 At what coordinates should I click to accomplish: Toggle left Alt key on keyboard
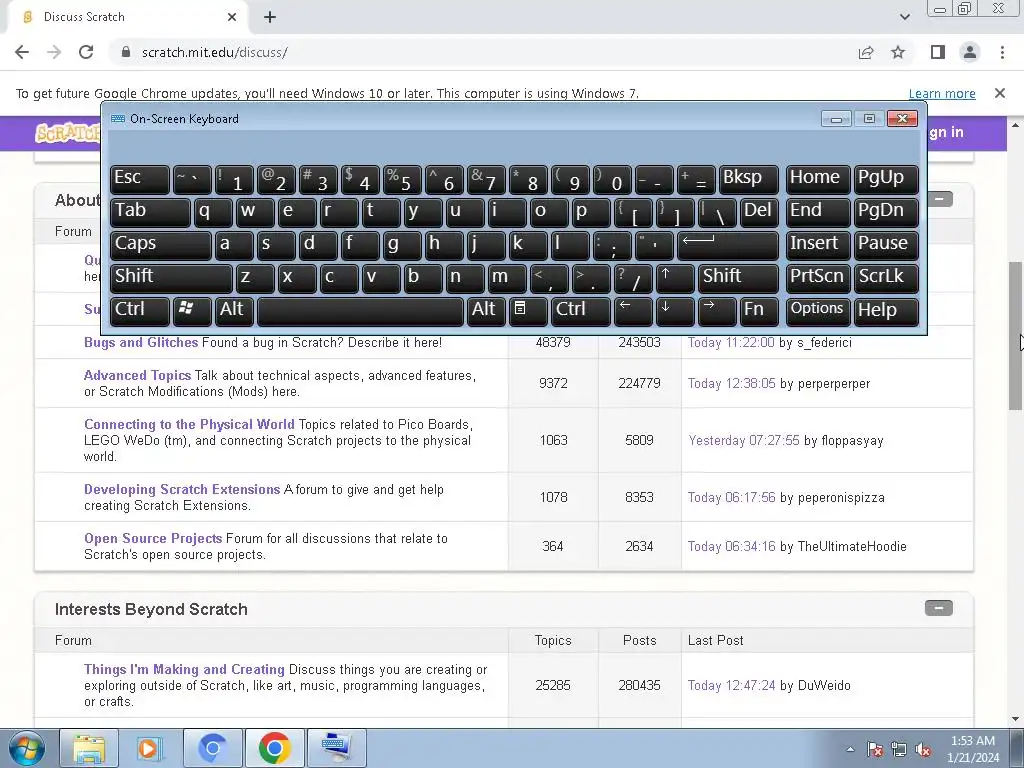tap(234, 310)
